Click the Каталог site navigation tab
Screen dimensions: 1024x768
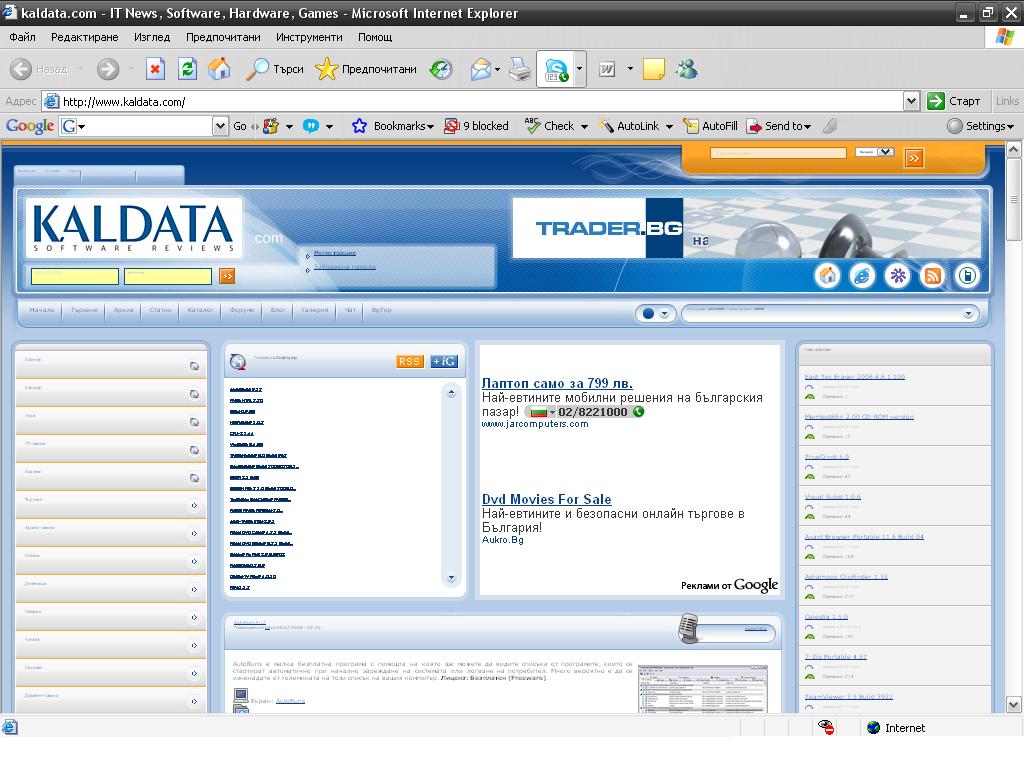pyautogui.click(x=200, y=310)
